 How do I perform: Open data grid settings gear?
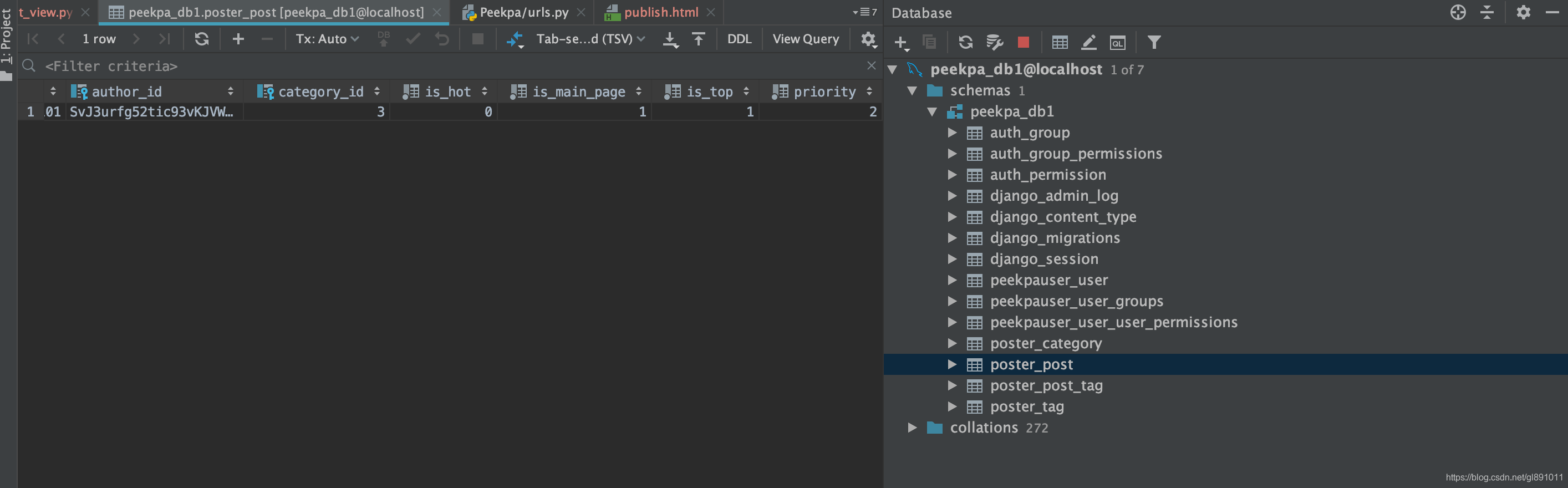coord(868,39)
